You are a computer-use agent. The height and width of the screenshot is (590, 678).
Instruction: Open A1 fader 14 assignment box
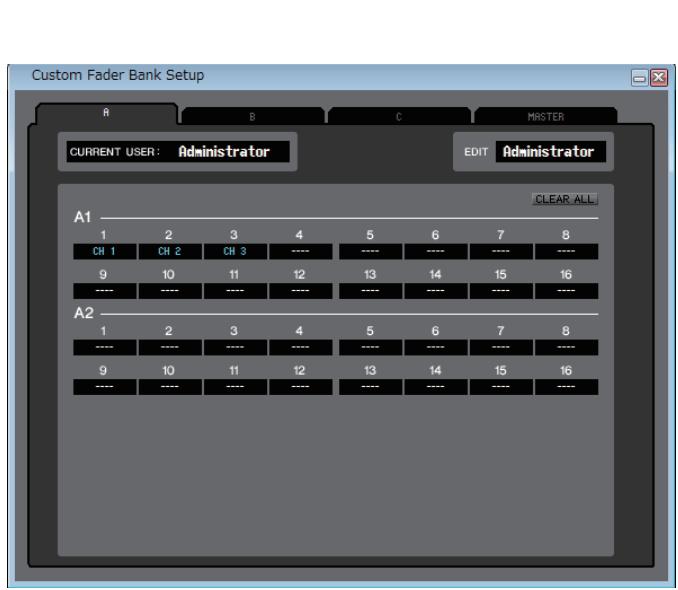[436, 291]
